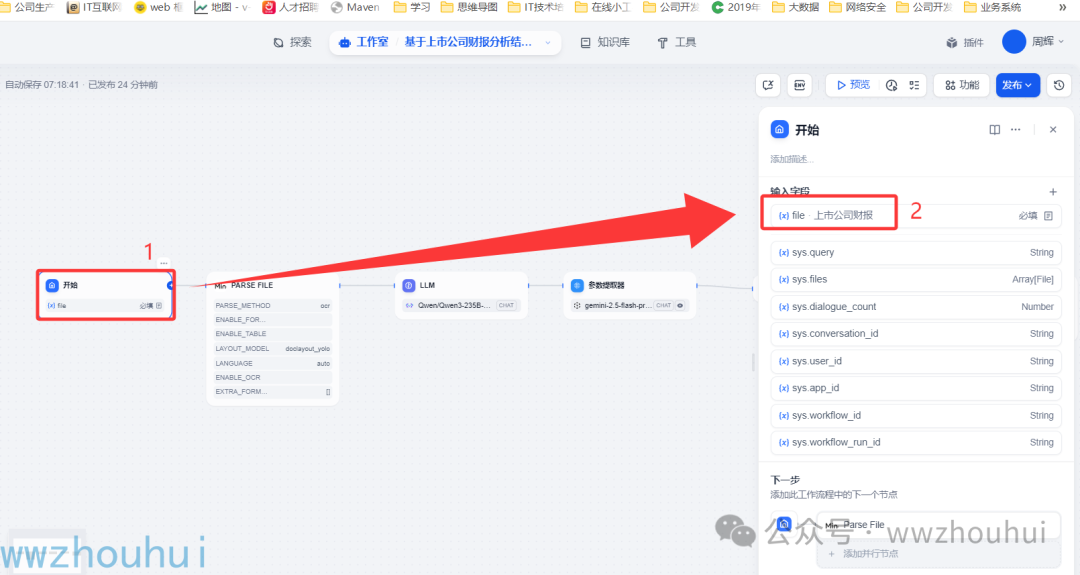The width and height of the screenshot is (1080, 575).
Task: Click the sys.files variable row
Action: (x=915, y=279)
